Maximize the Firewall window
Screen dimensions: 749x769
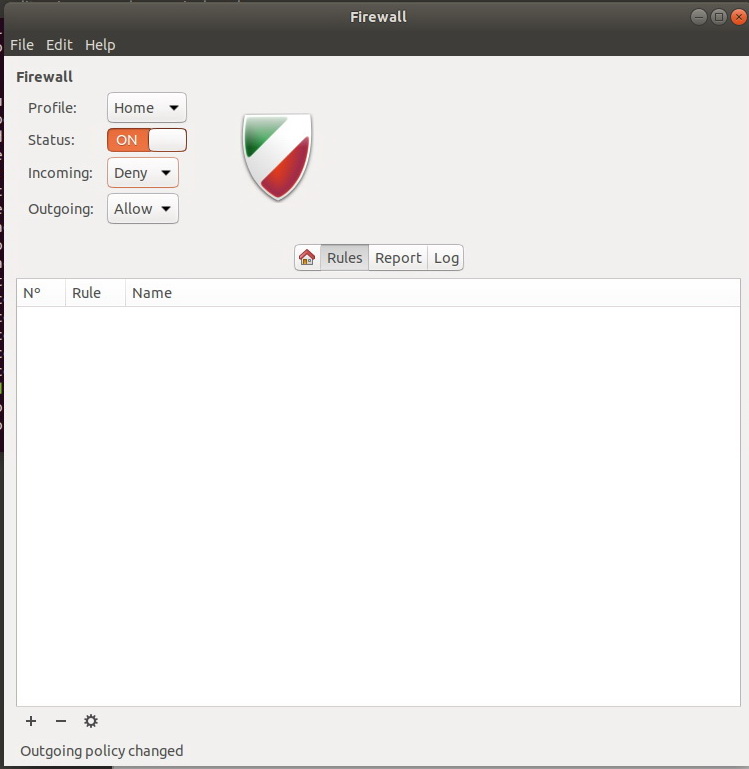point(719,17)
